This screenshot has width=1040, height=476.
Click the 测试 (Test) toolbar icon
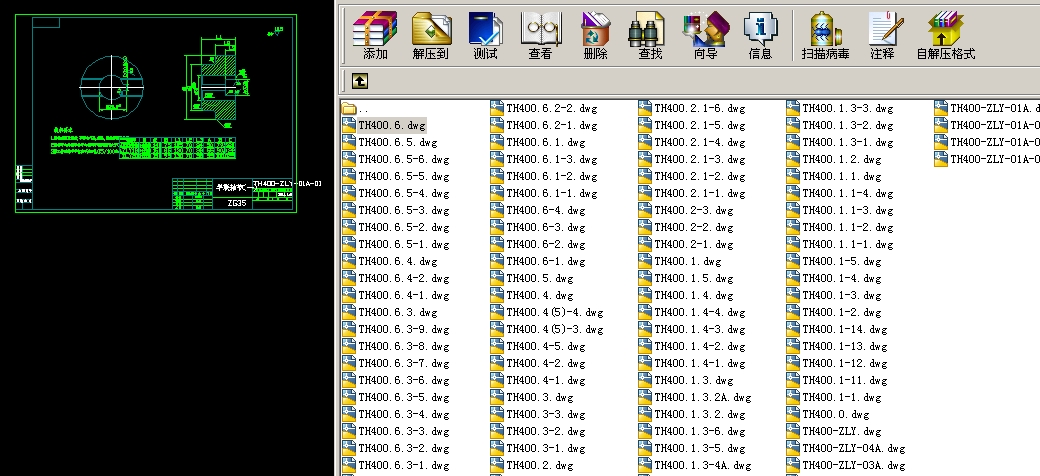pos(485,35)
